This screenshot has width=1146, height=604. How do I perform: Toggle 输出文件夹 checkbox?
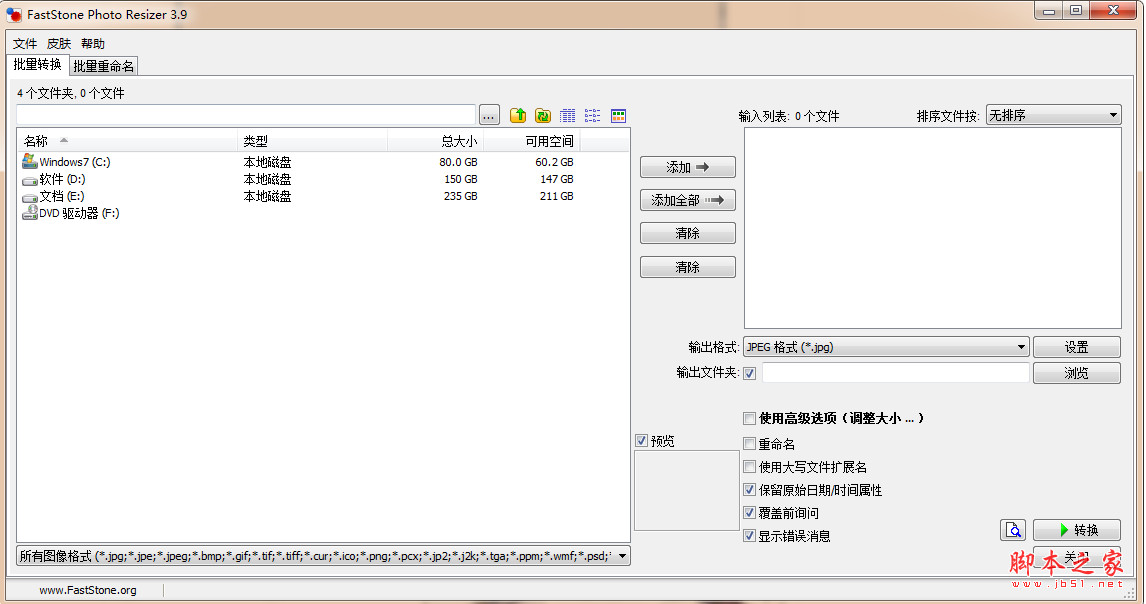[750, 373]
